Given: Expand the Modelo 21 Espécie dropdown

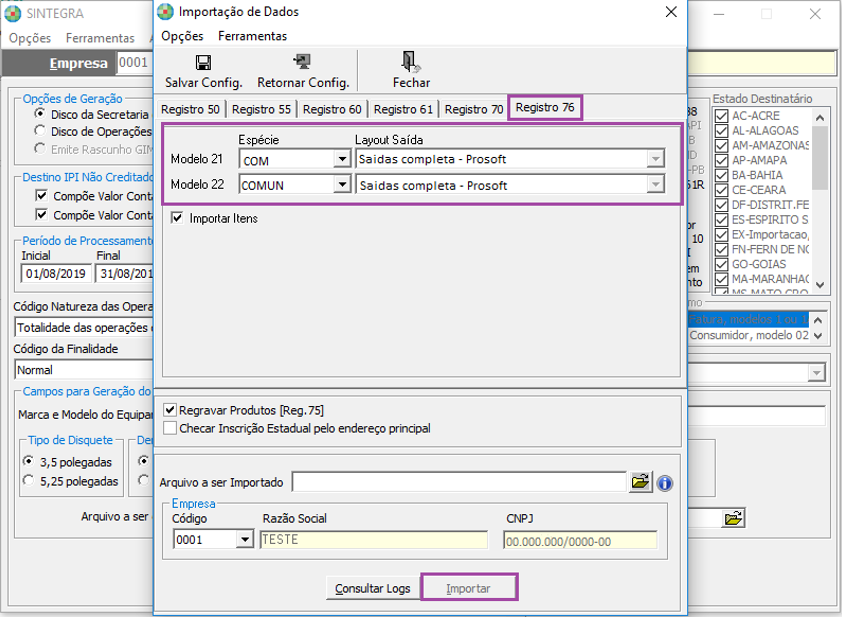Looking at the screenshot, I should [341, 159].
